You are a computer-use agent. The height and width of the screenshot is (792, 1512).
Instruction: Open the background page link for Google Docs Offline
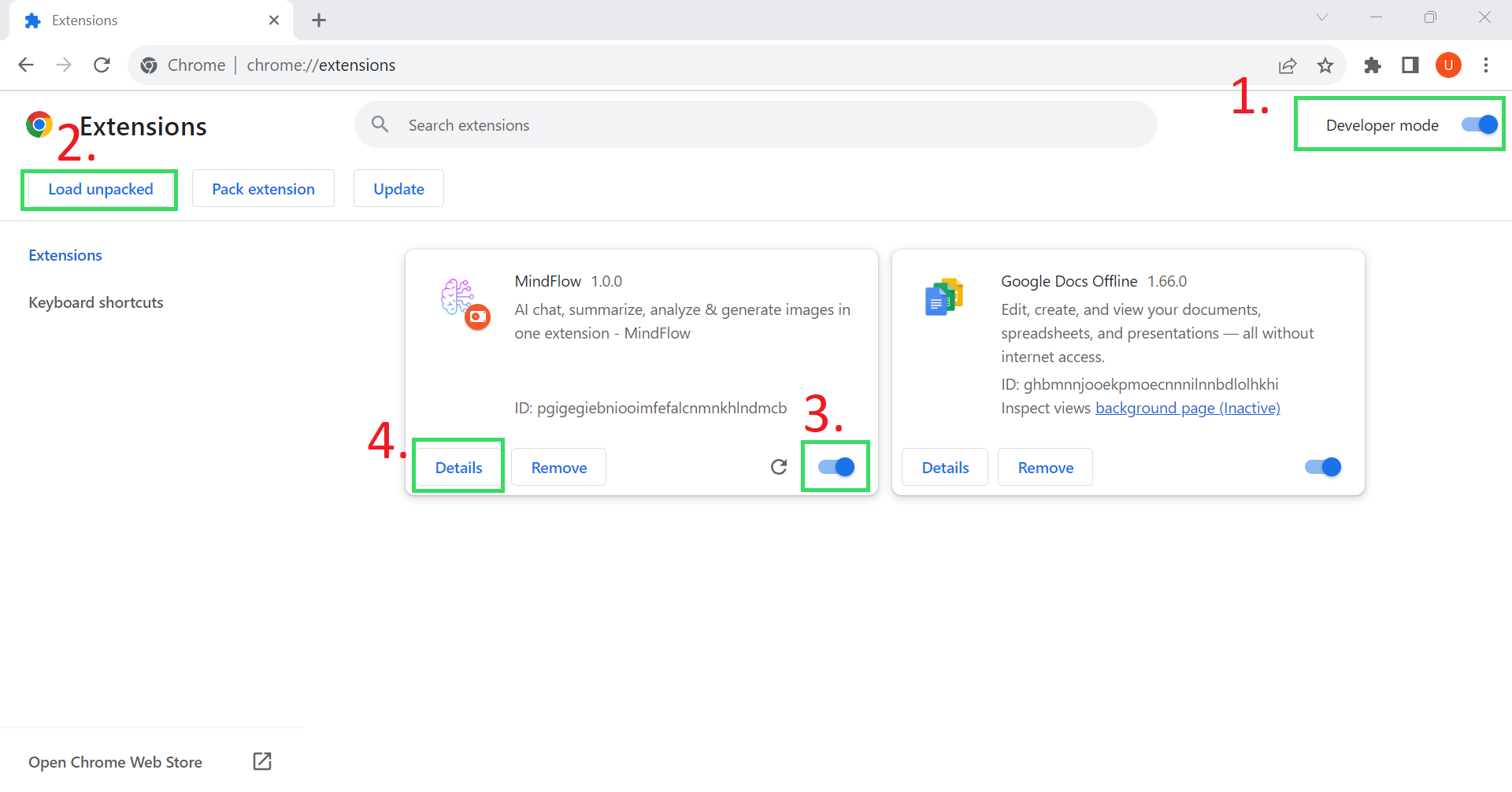tap(1187, 408)
